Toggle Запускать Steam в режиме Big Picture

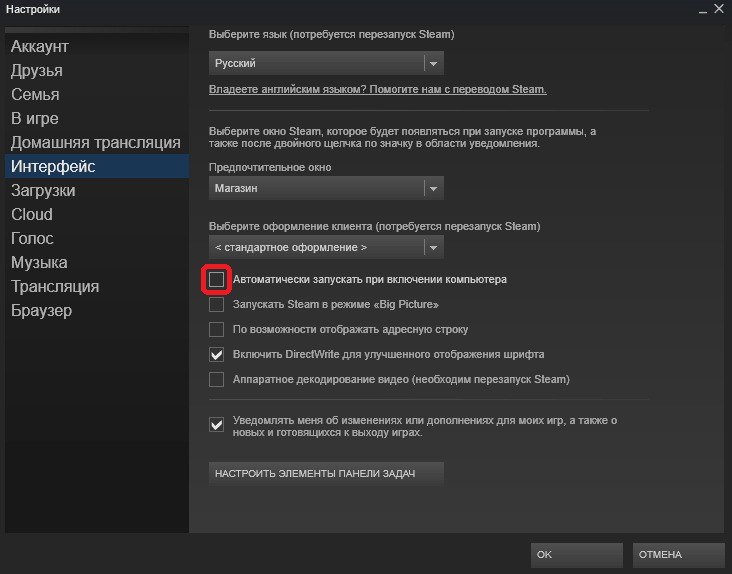(216, 304)
